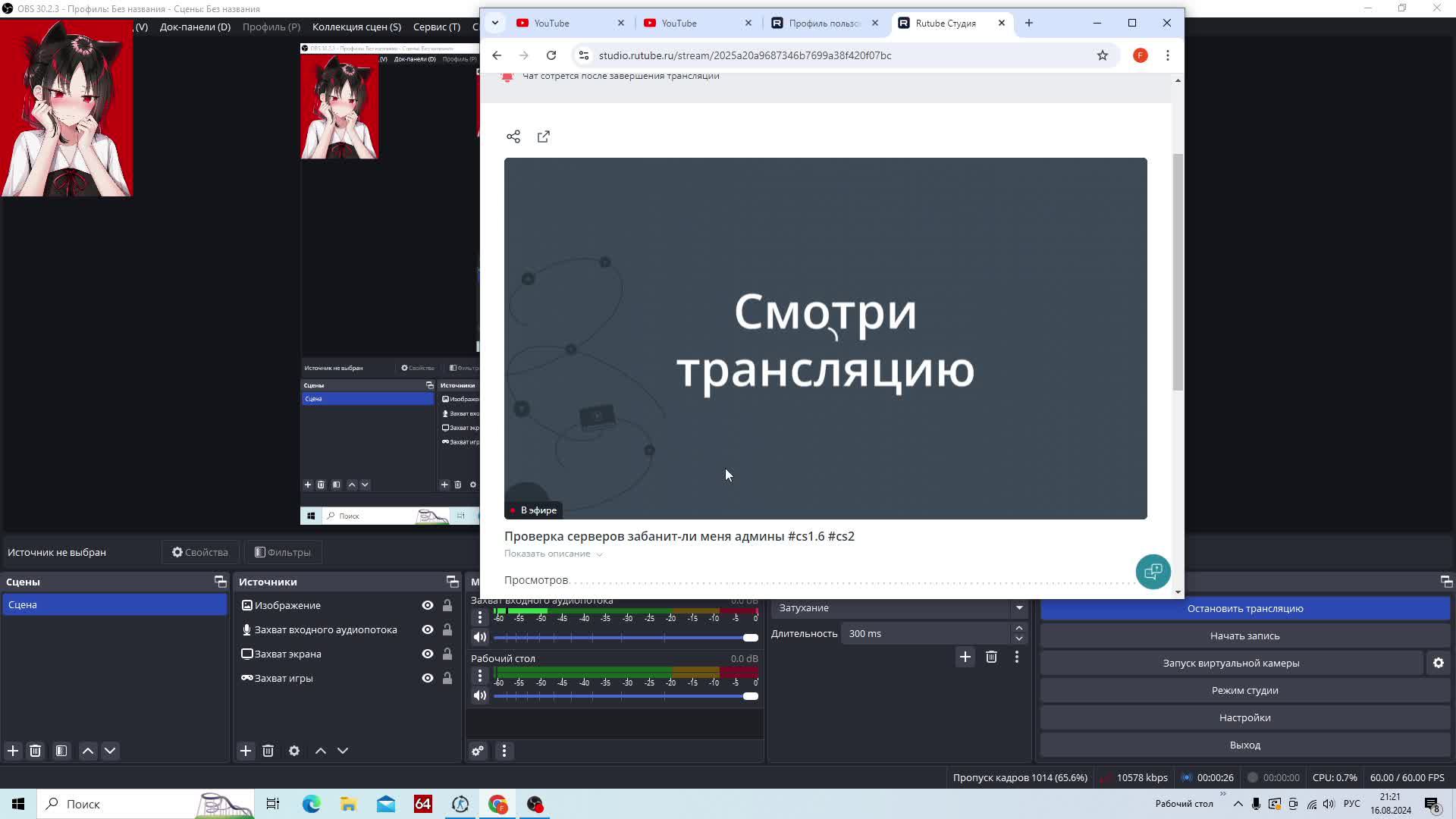1456x819 pixels.
Task: Open advanced audio properties gears icon
Action: [478, 751]
